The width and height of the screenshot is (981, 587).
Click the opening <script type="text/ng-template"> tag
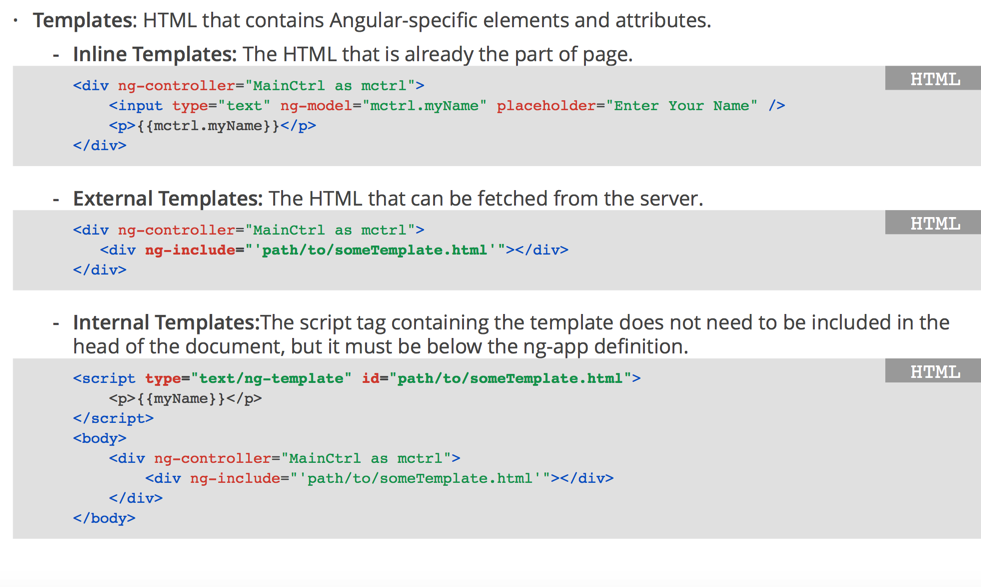pos(357,379)
